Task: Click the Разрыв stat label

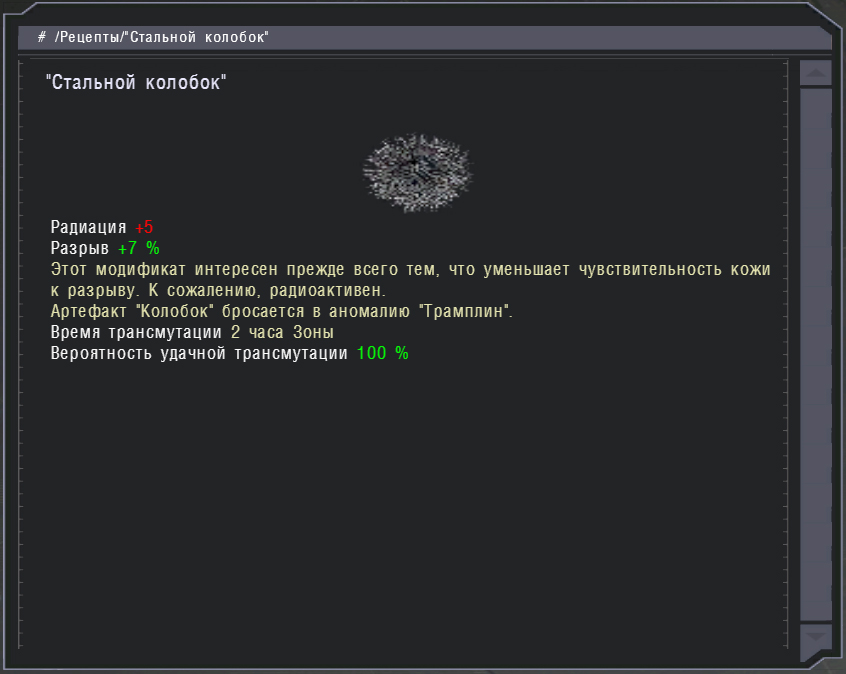Action: [79, 248]
